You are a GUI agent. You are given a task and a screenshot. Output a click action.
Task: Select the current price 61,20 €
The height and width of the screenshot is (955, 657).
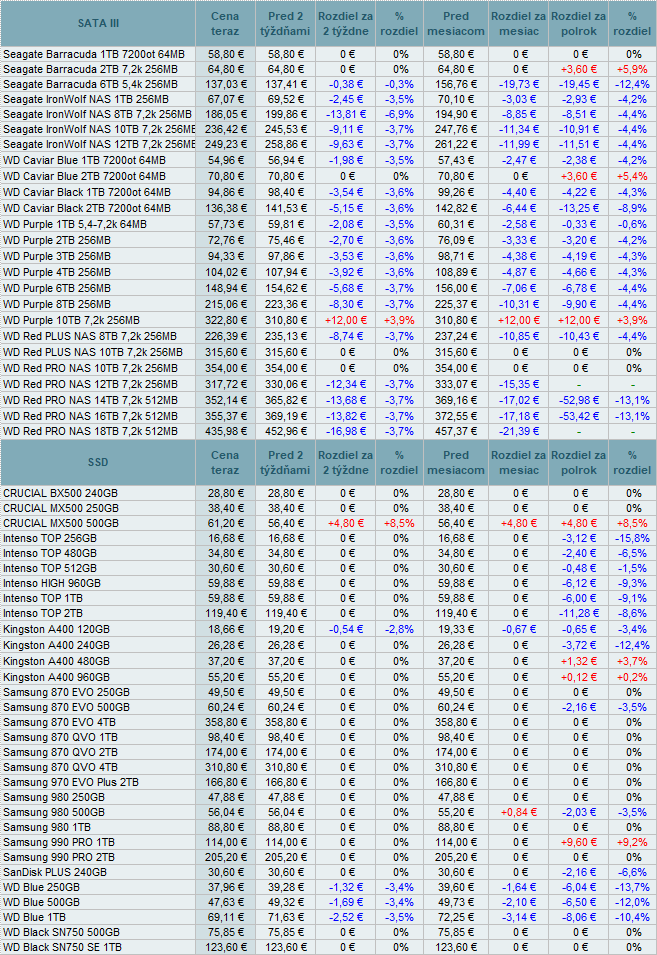click(228, 523)
